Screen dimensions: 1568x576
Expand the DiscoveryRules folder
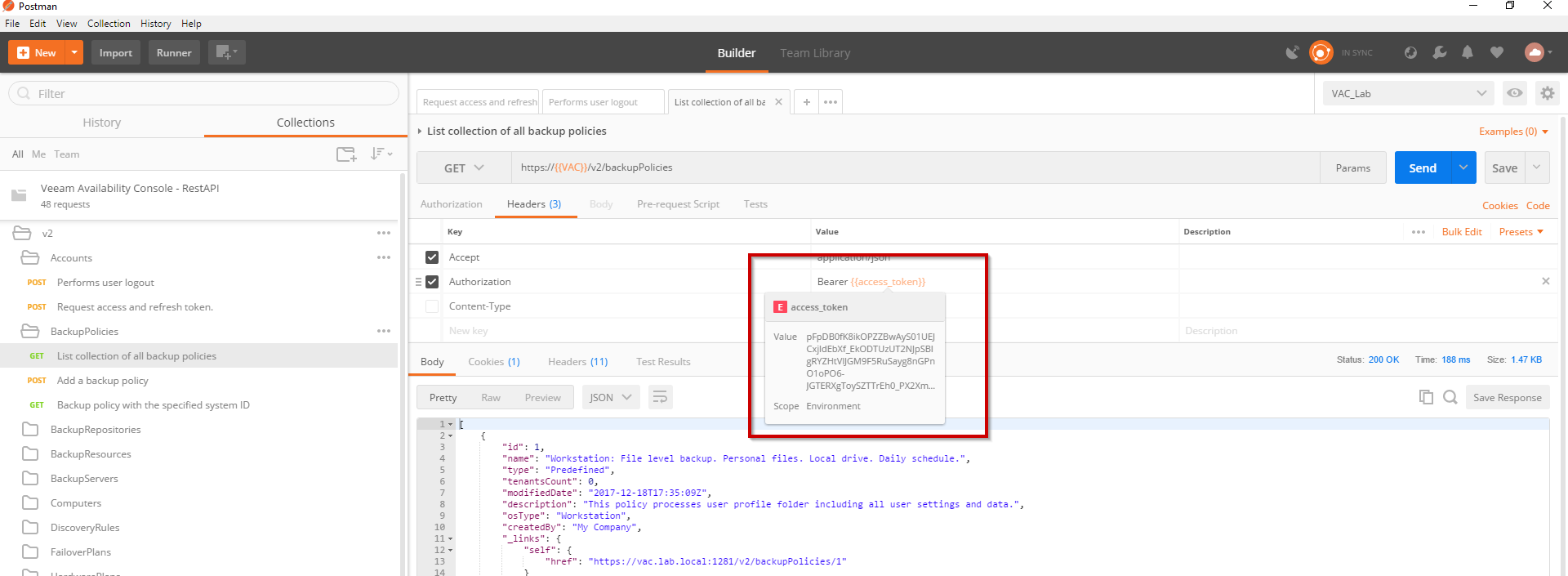tap(30, 527)
